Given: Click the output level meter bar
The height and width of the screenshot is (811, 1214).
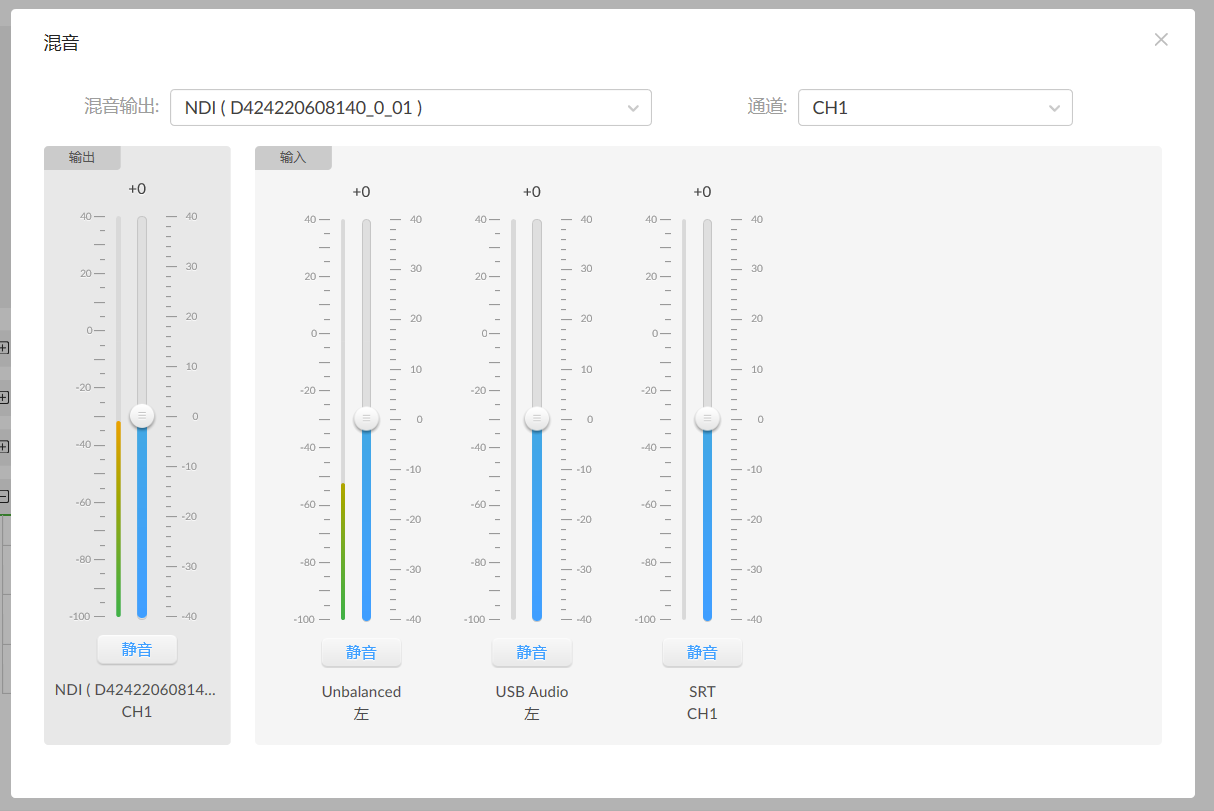Looking at the screenshot, I should coord(118,518).
